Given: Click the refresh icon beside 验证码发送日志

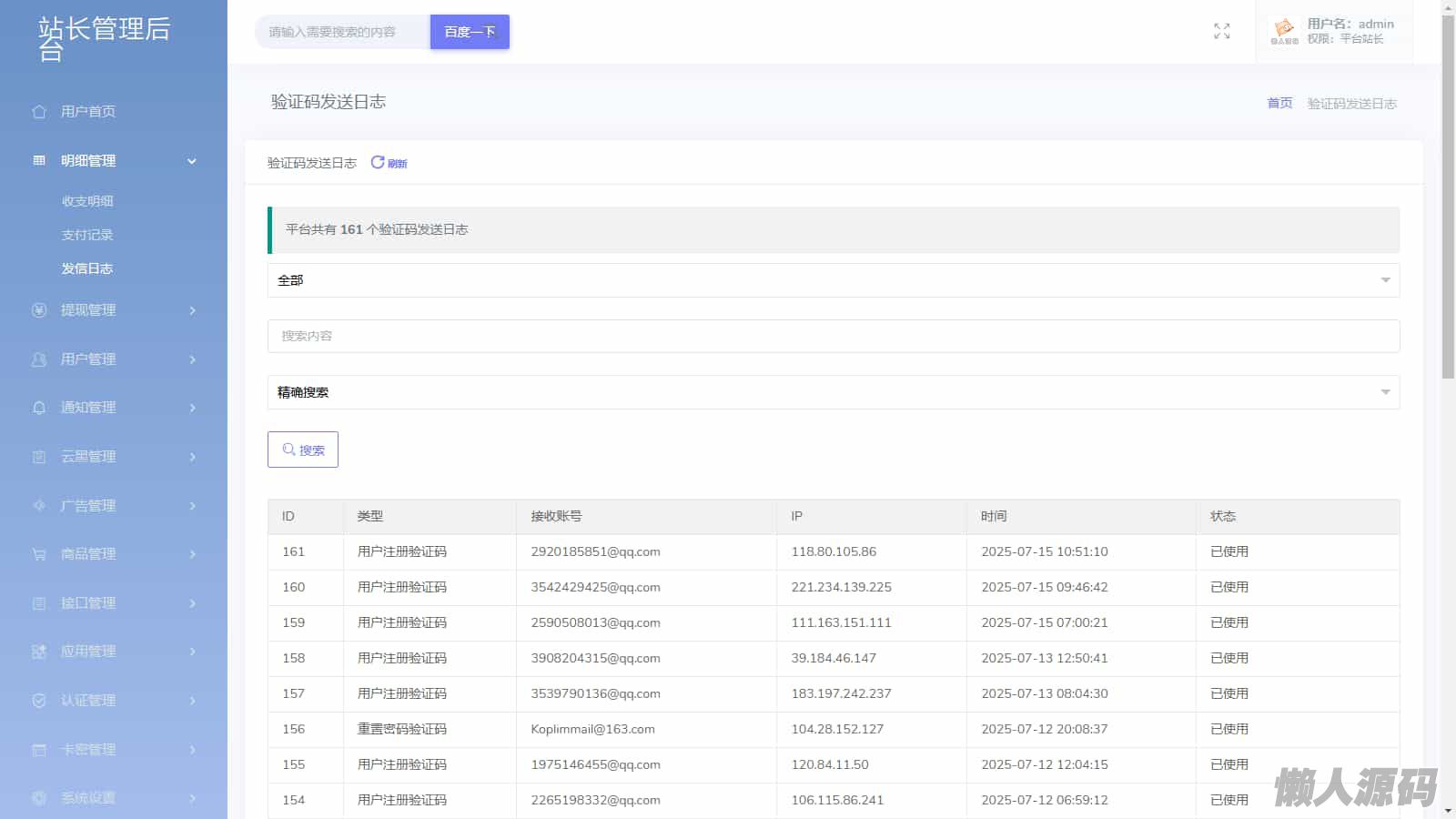Looking at the screenshot, I should pyautogui.click(x=378, y=162).
